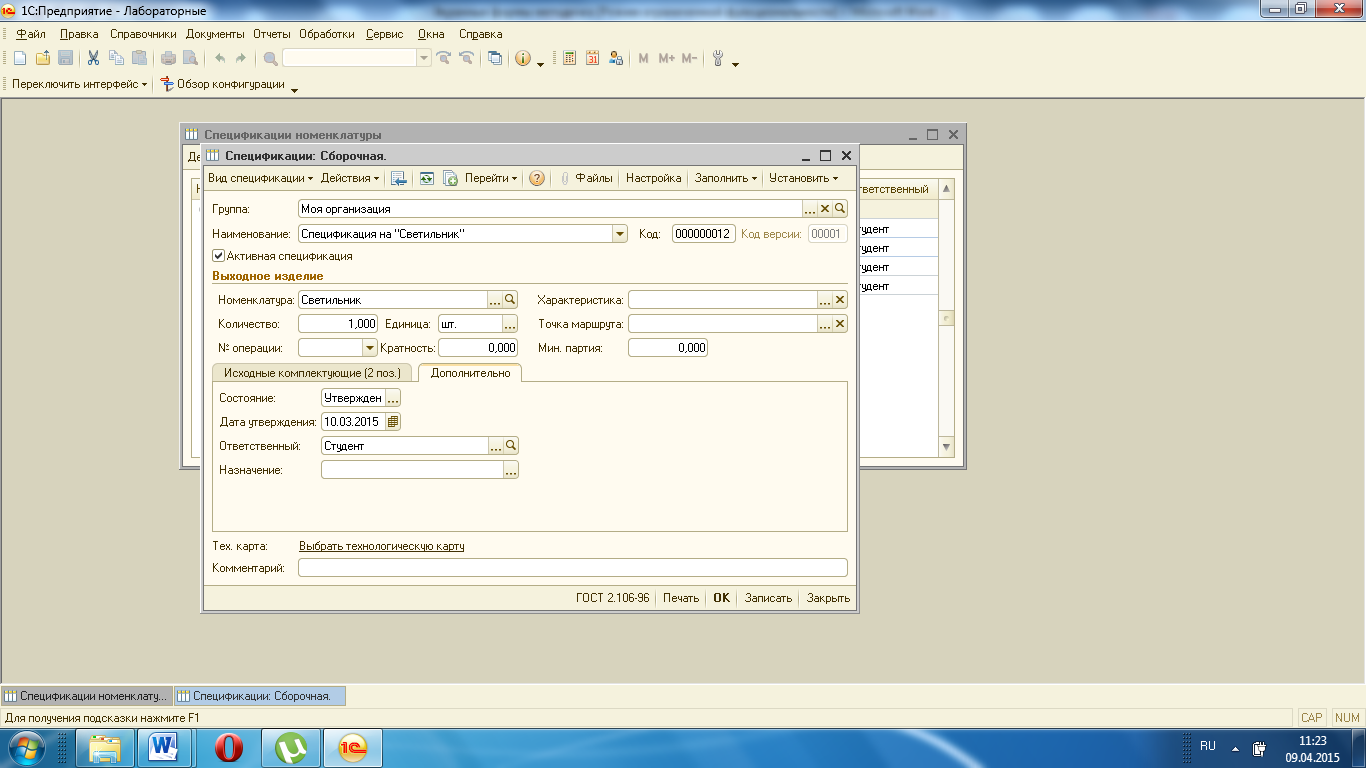Click the Печать button
Screen dimensions: 1366x768
(681, 598)
